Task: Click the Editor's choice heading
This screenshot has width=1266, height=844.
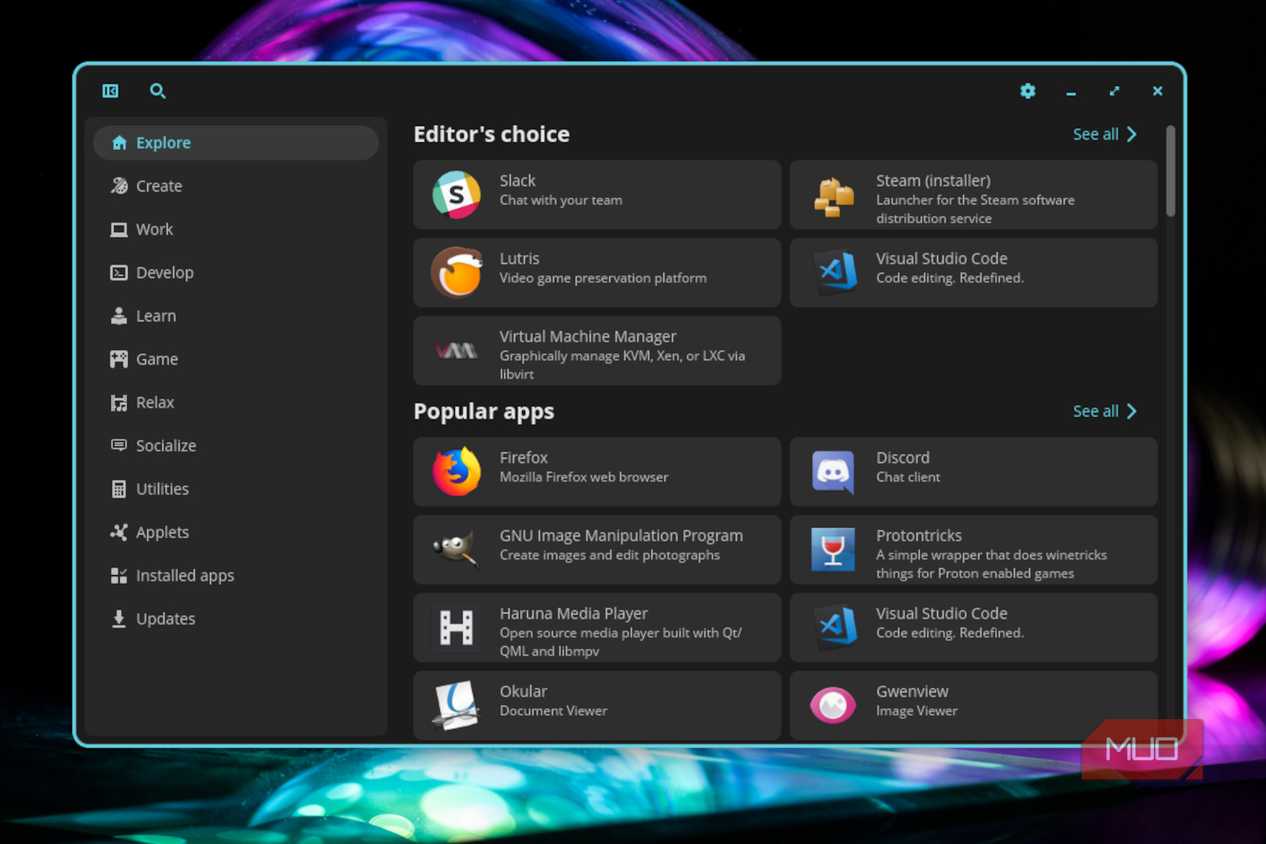Action: point(491,134)
